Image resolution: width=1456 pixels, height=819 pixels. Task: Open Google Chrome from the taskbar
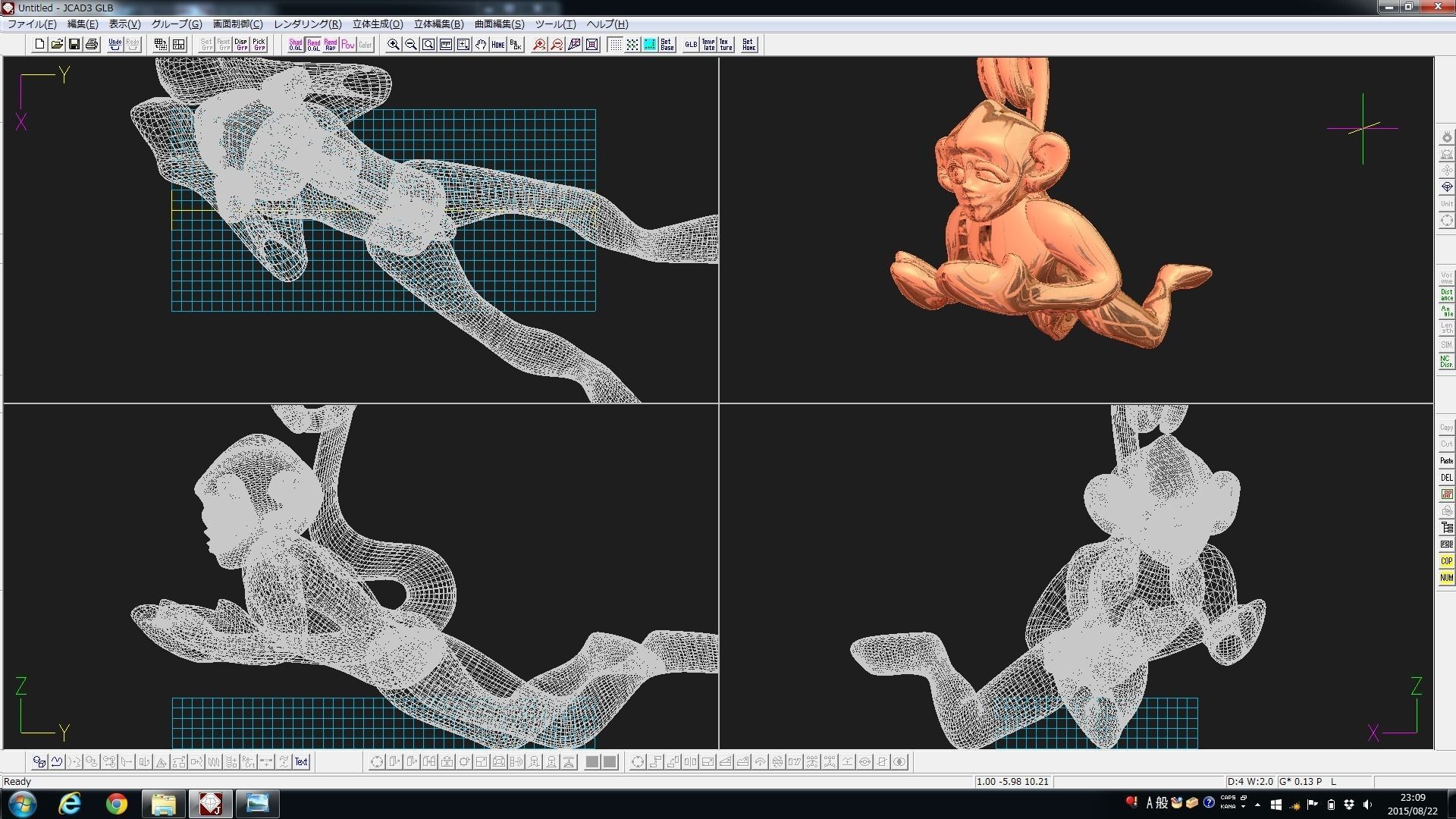(117, 804)
